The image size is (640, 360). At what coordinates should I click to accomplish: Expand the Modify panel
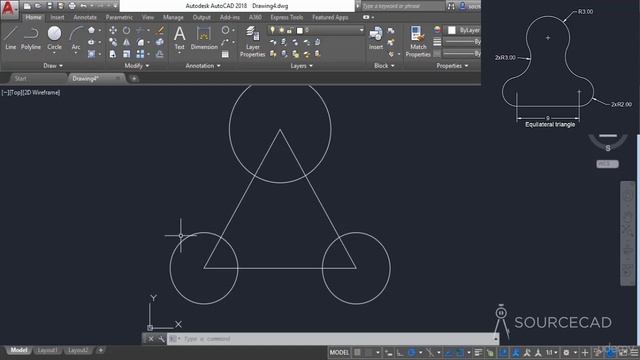136,66
